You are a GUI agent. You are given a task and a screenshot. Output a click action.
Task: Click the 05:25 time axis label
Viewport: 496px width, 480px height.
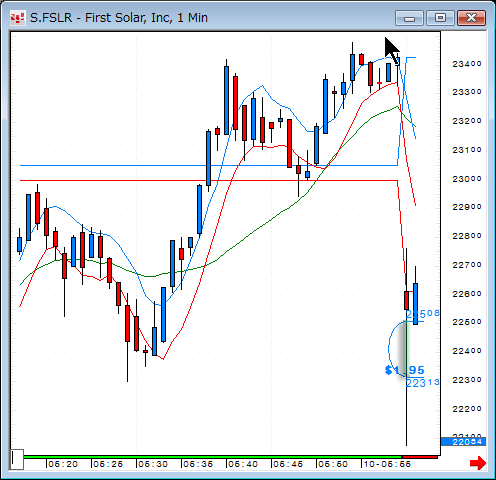108,464
